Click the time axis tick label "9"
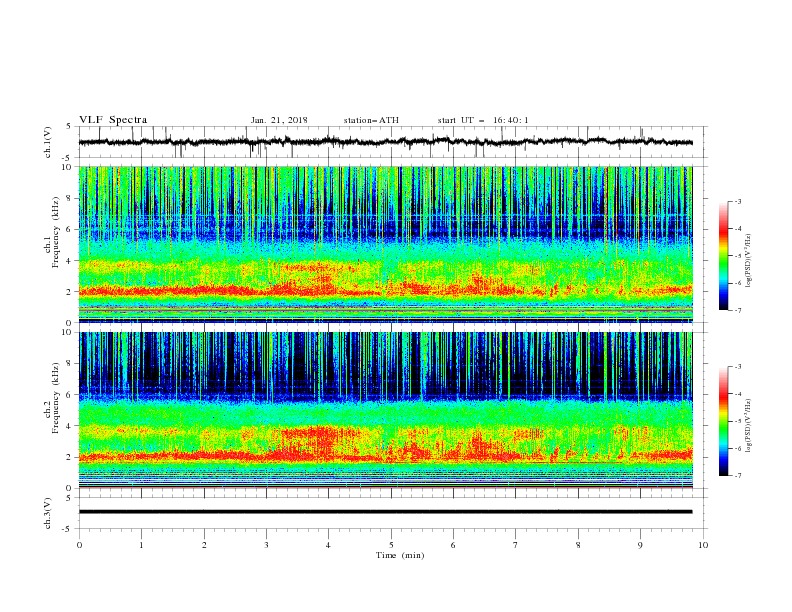 640,545
